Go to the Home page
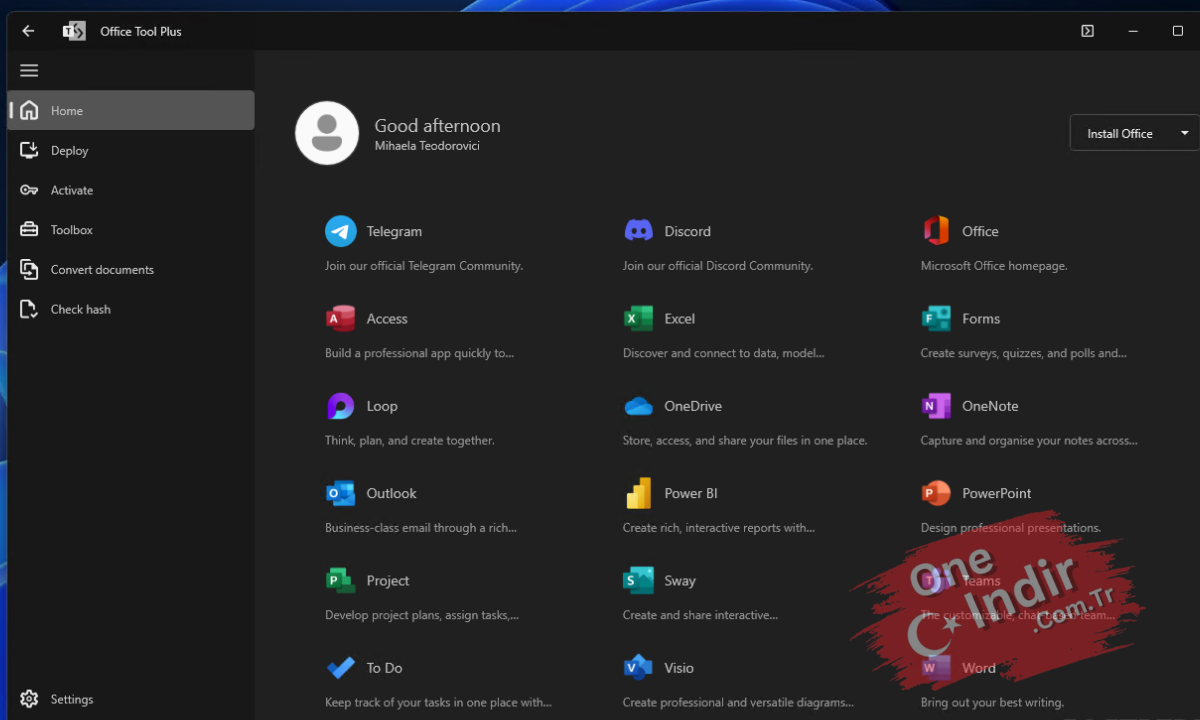The width and height of the screenshot is (1200, 720). [x=131, y=110]
